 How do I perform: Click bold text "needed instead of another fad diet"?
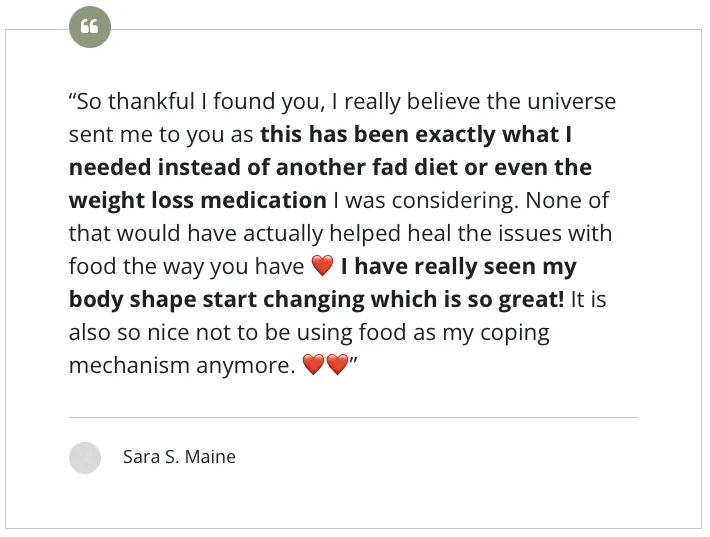point(250,168)
